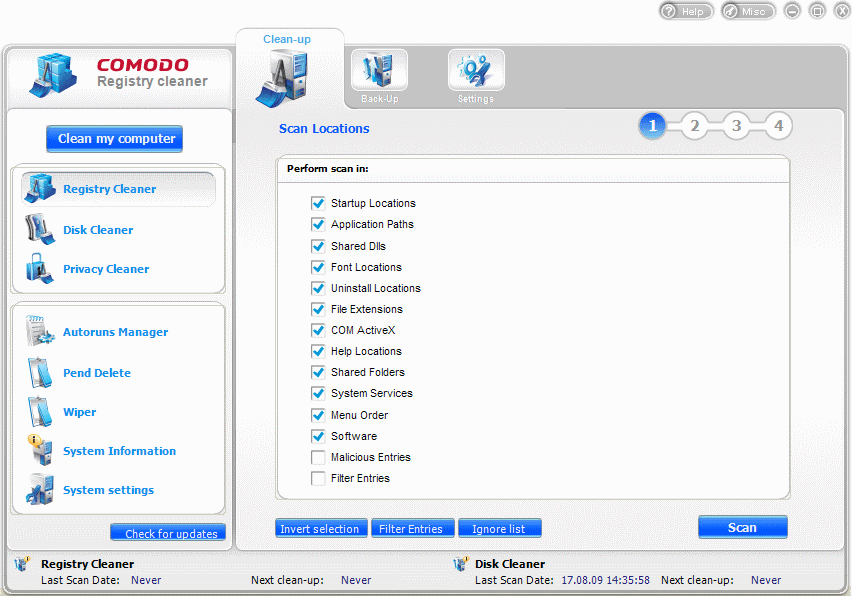Disable Menu Order scan
The height and width of the screenshot is (596, 852).
pyautogui.click(x=318, y=415)
